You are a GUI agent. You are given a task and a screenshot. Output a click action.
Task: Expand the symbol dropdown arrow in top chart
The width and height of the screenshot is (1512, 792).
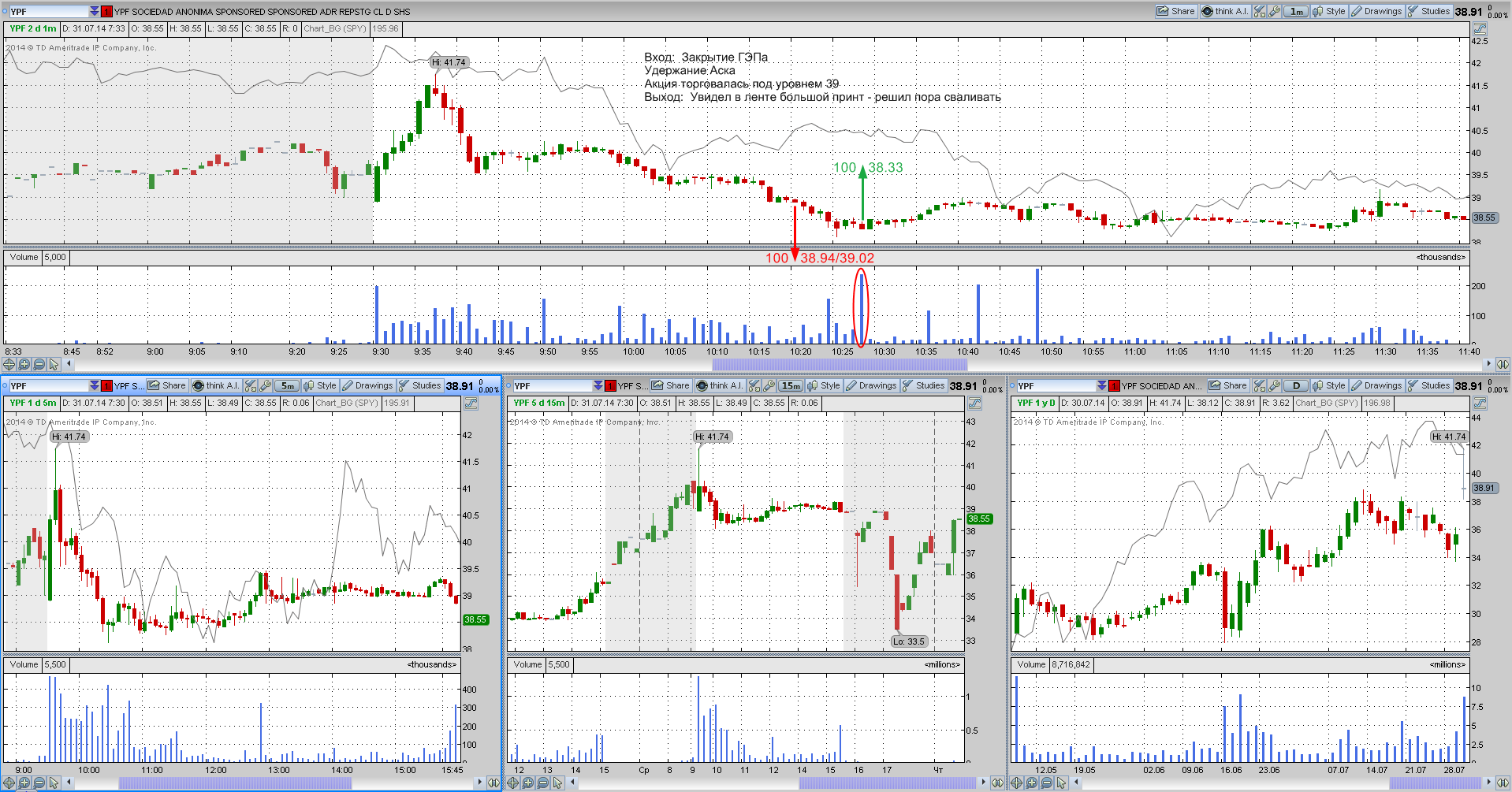[x=95, y=11]
